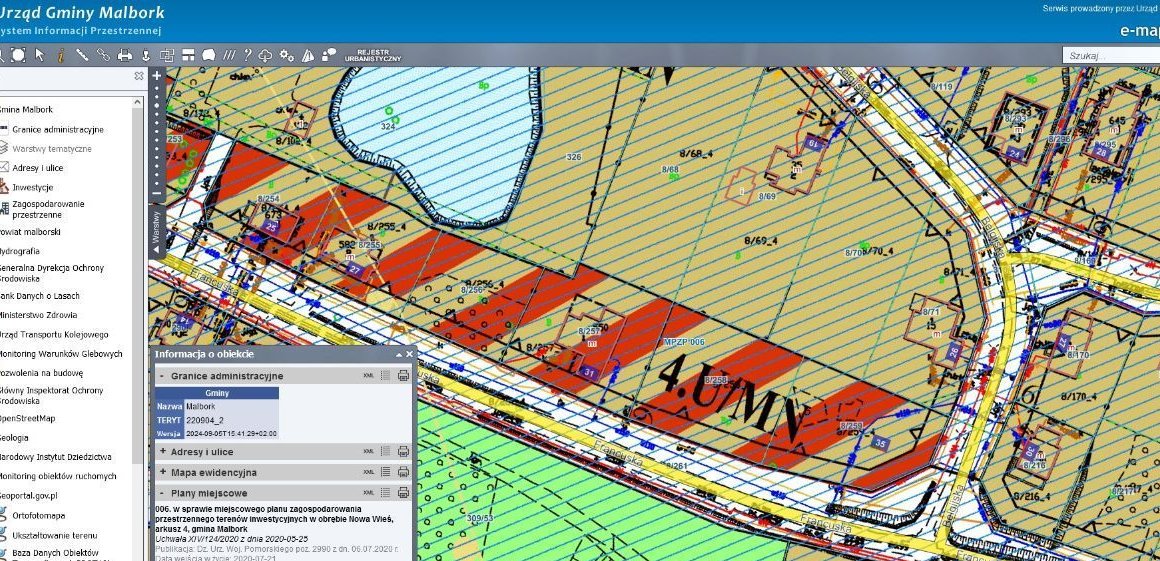Click the map print icon in the toolbar
This screenshot has height=561, width=1160.
coord(125,54)
